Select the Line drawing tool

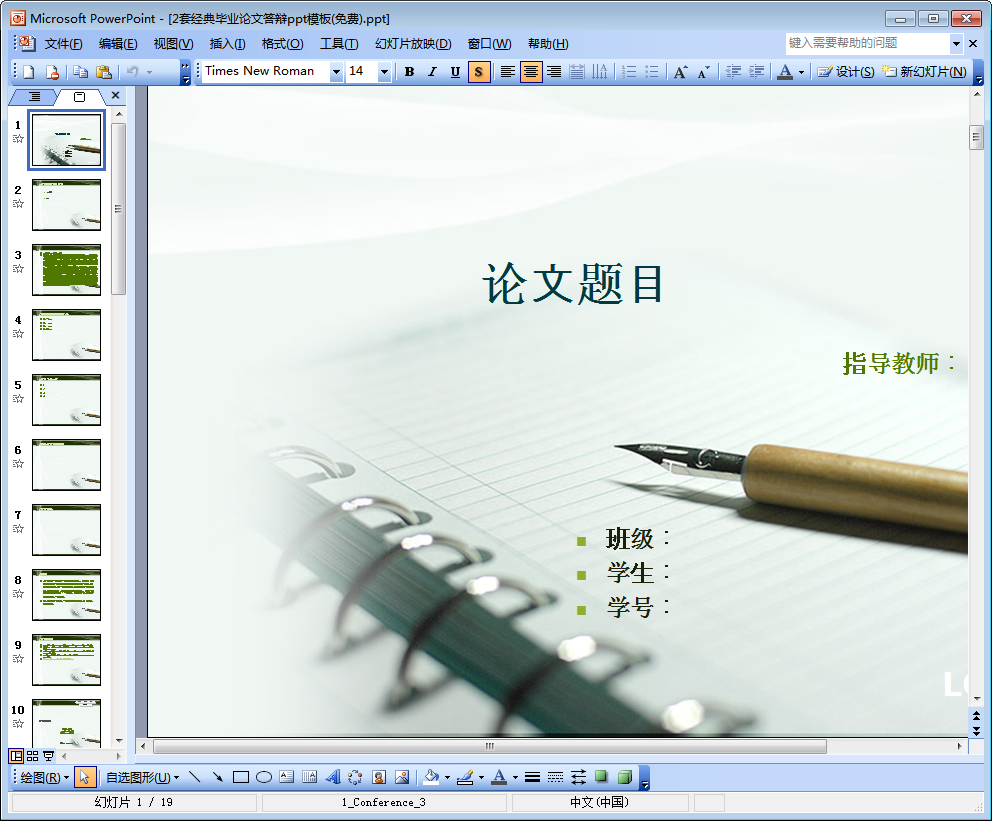(x=195, y=777)
